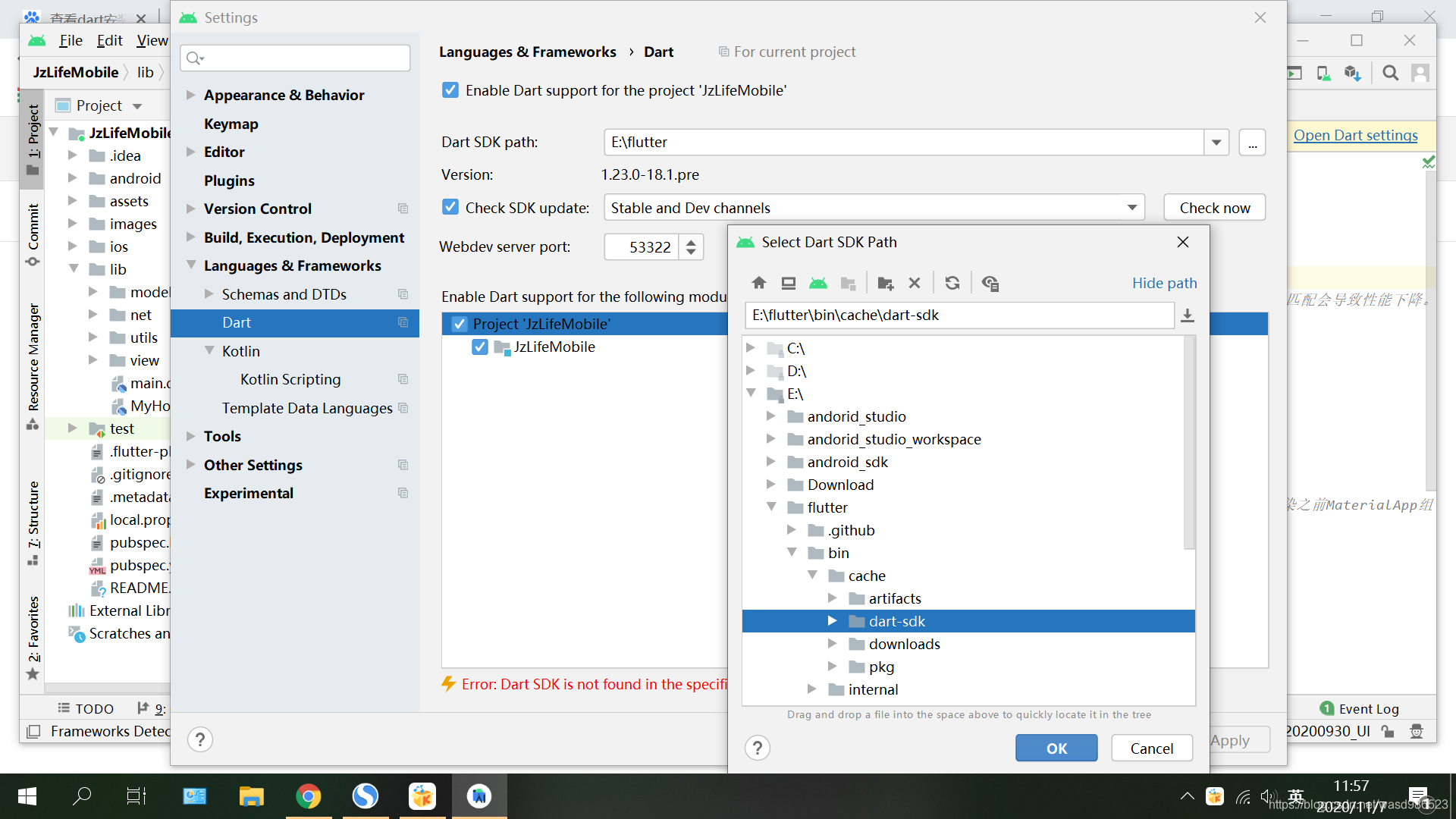Uncheck Project 'JzLifeMobile' module checkbox
The width and height of the screenshot is (1456, 819).
[459, 324]
